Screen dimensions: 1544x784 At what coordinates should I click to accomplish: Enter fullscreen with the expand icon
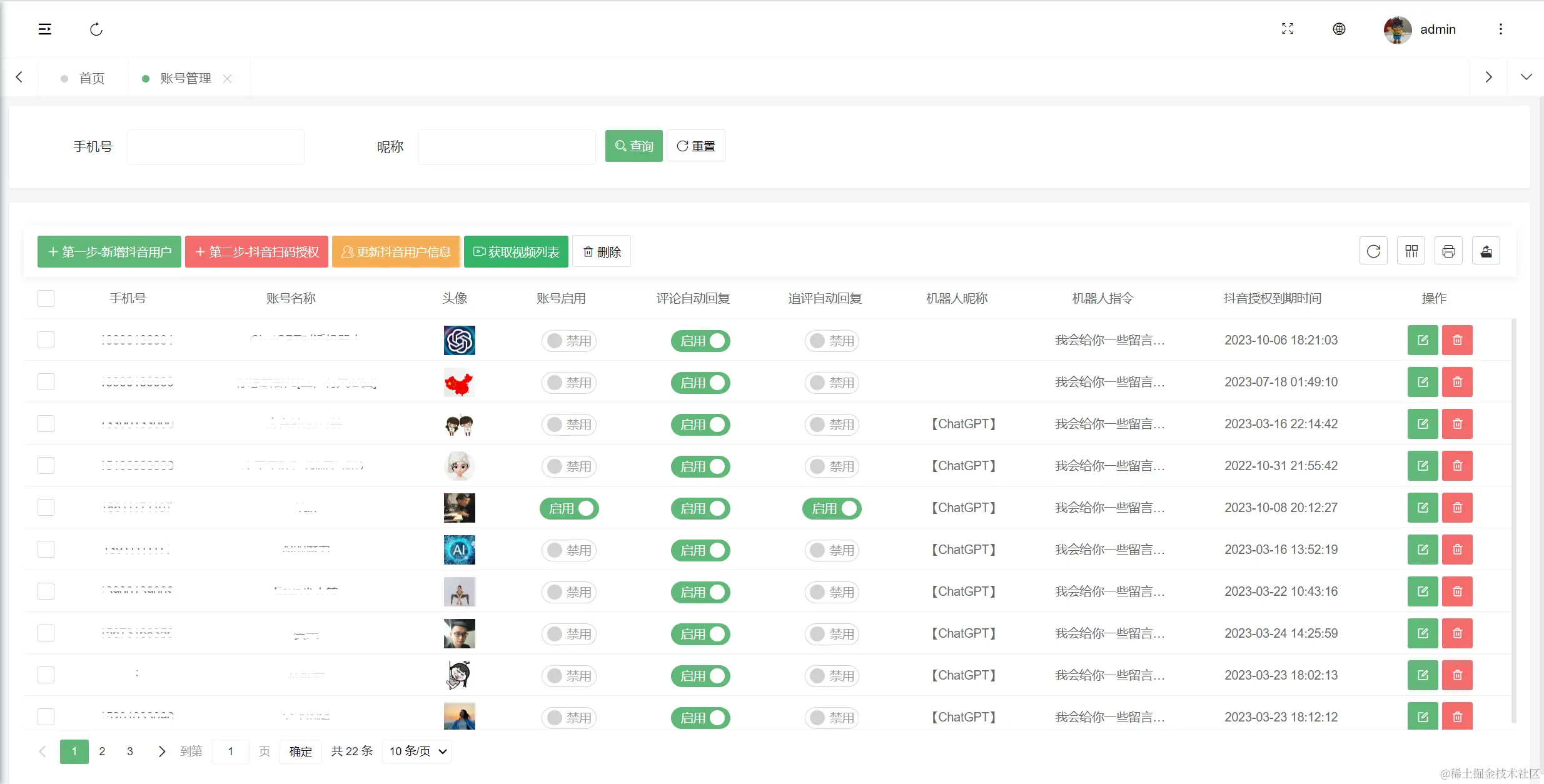(x=1287, y=29)
